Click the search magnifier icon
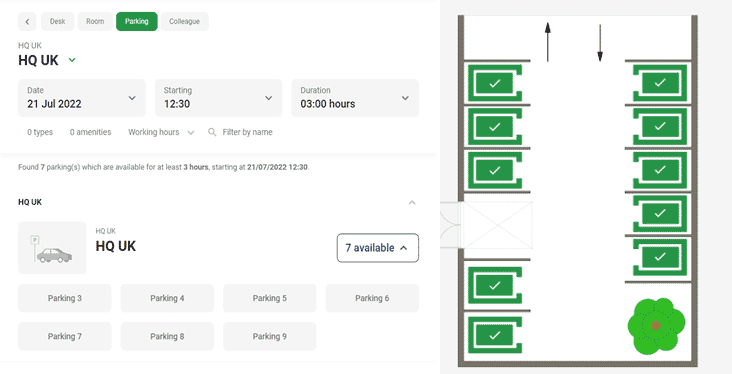Image resolution: width=732 pixels, height=374 pixels. click(x=212, y=132)
